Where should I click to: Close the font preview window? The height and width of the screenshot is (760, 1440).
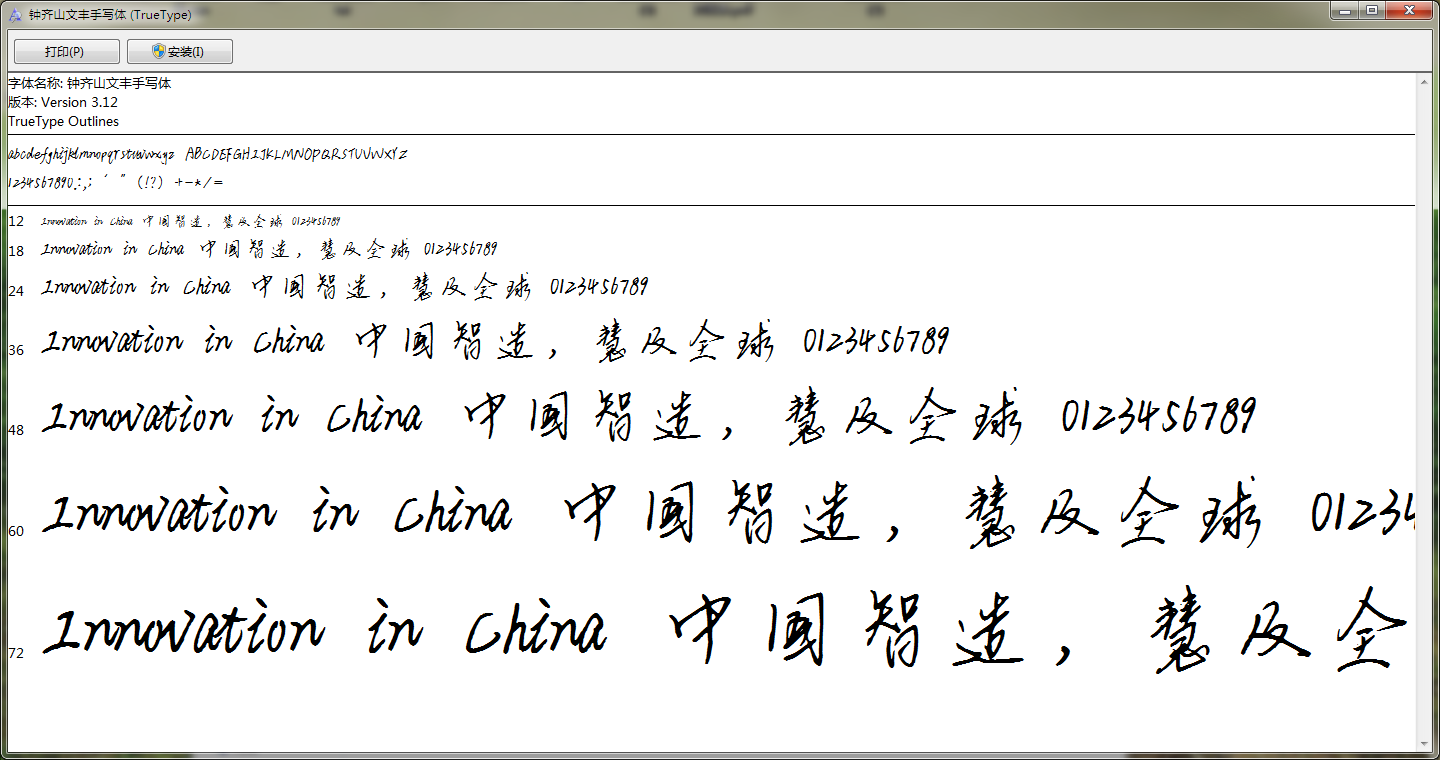tap(1410, 11)
